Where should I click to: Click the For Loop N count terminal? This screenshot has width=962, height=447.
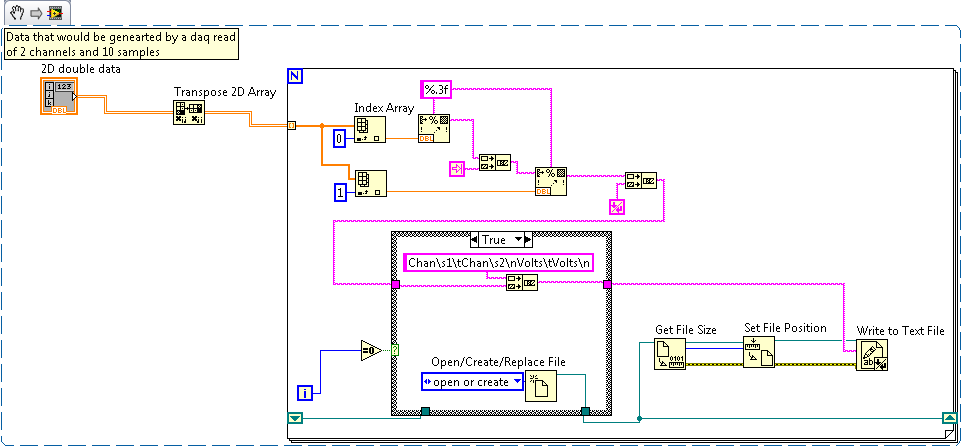tap(294, 76)
